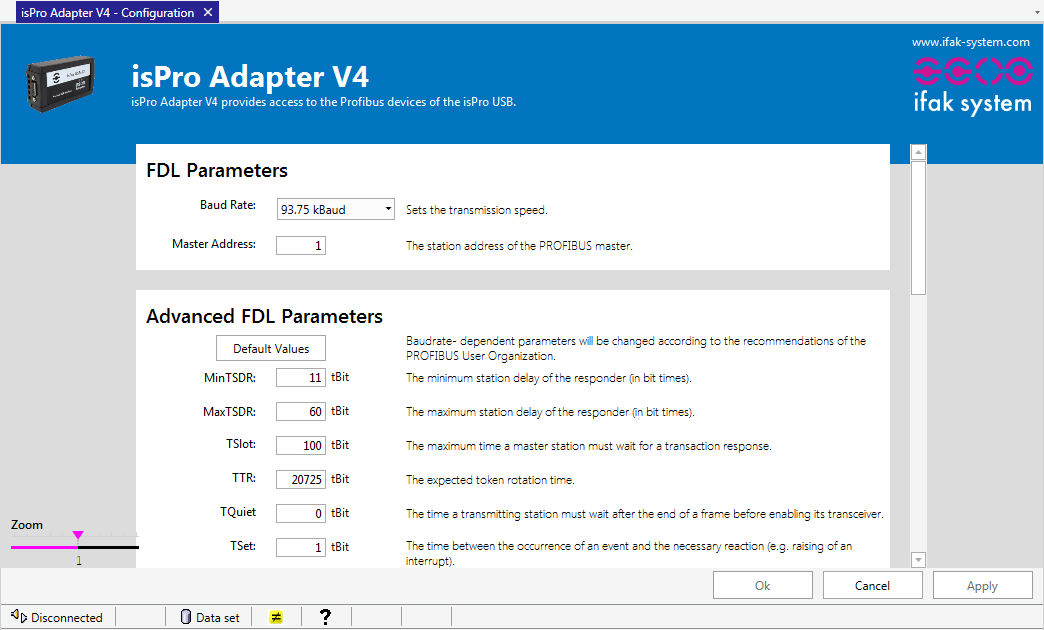Image resolution: width=1044 pixels, height=630 pixels.
Task: Click the TTR input field
Action: click(x=301, y=479)
